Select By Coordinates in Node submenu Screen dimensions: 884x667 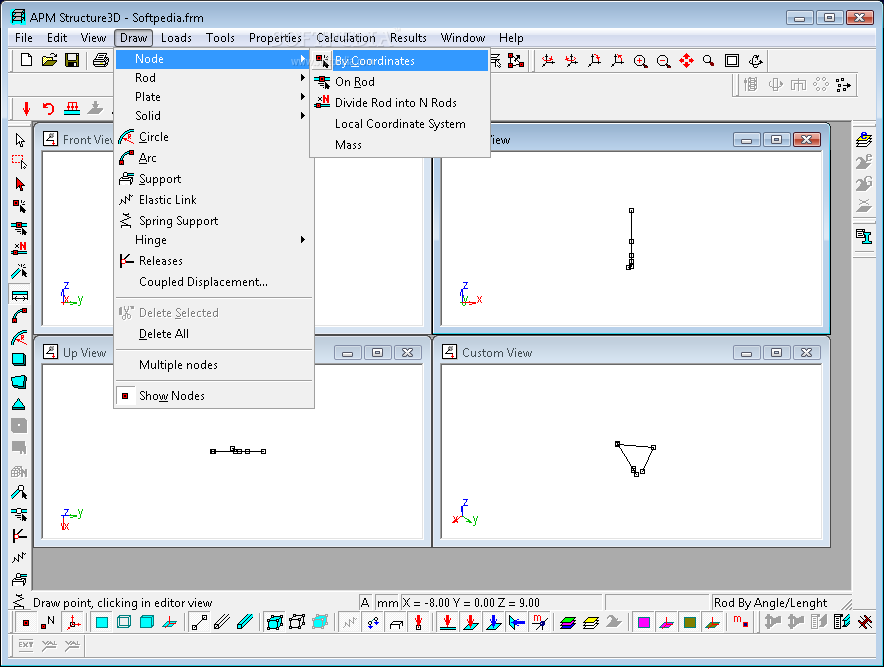pos(400,60)
